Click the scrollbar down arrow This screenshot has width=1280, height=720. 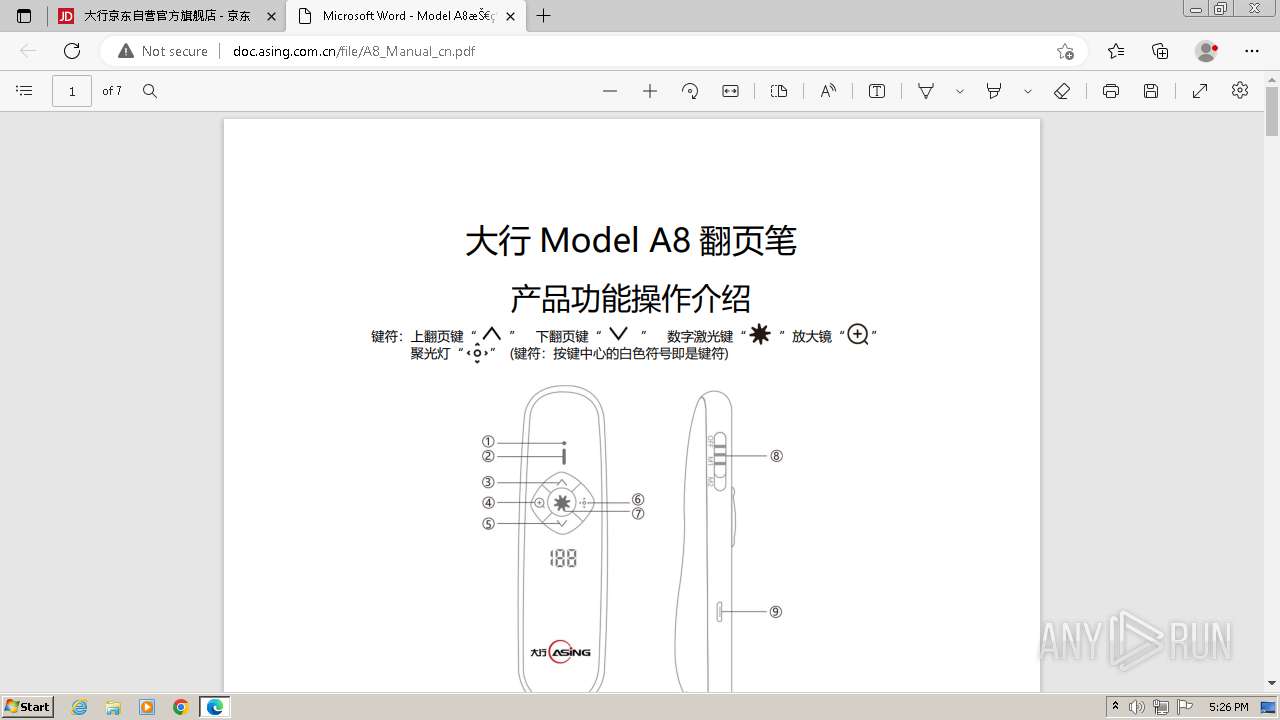1272,684
